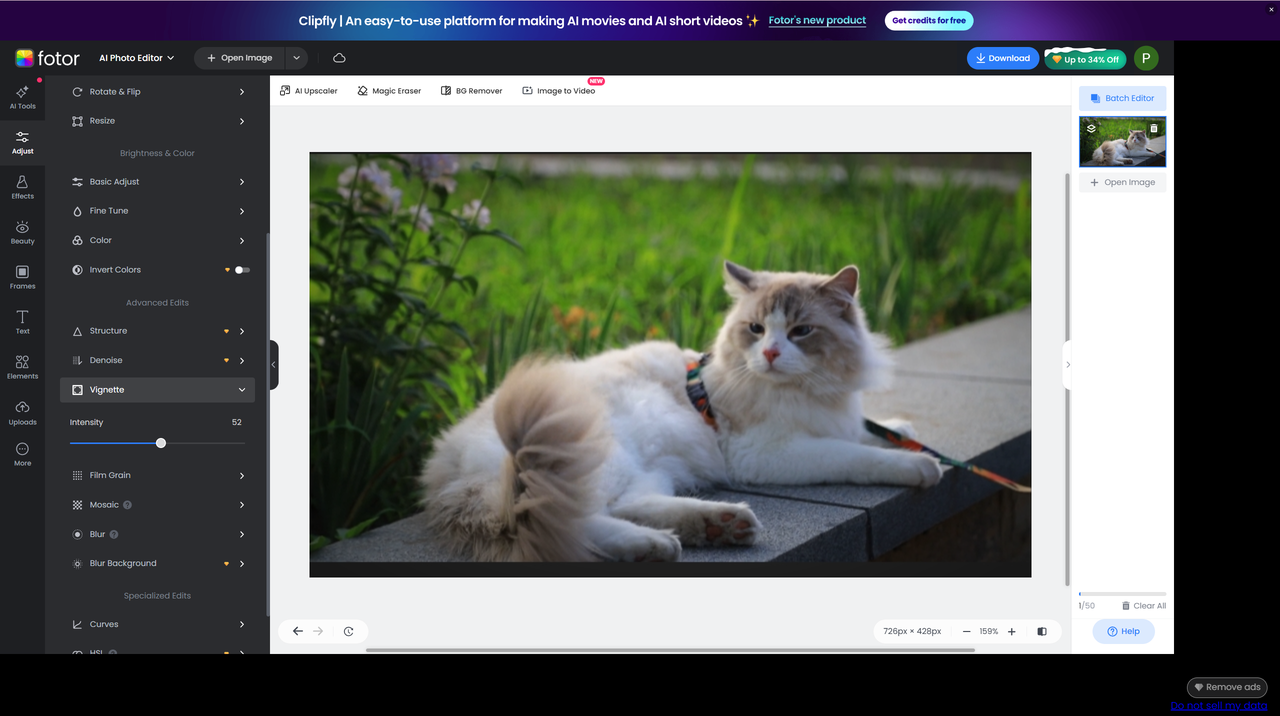Viewport: 1280px width, 716px height.
Task: Click Clear All in right panel
Action: tap(1143, 606)
